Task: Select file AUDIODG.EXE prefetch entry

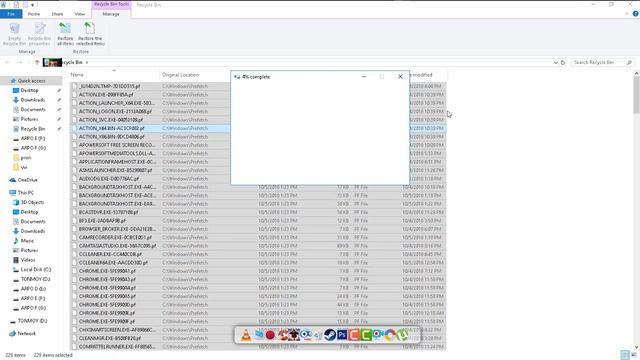Action: click(109, 179)
